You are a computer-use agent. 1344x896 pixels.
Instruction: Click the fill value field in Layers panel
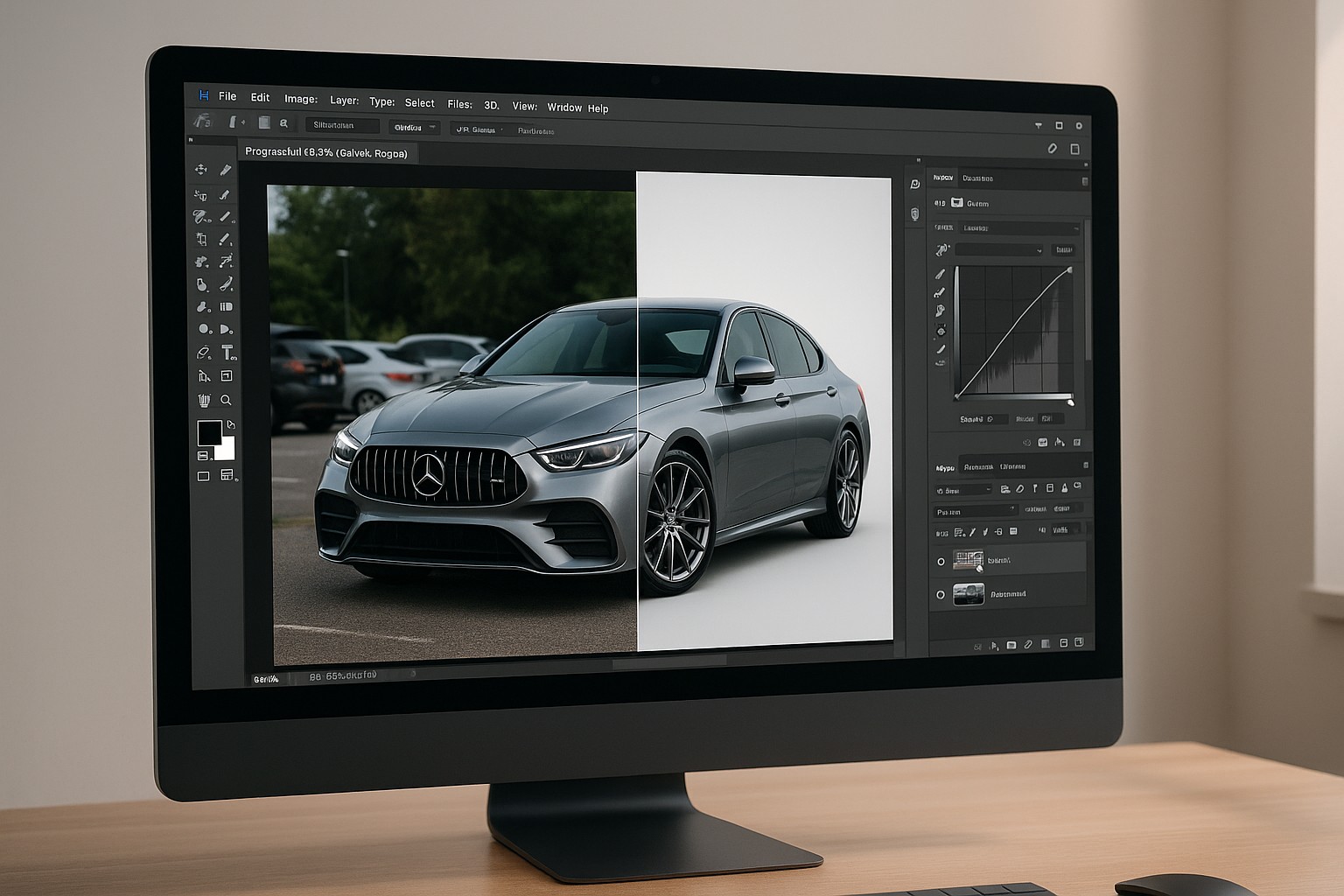[1066, 530]
